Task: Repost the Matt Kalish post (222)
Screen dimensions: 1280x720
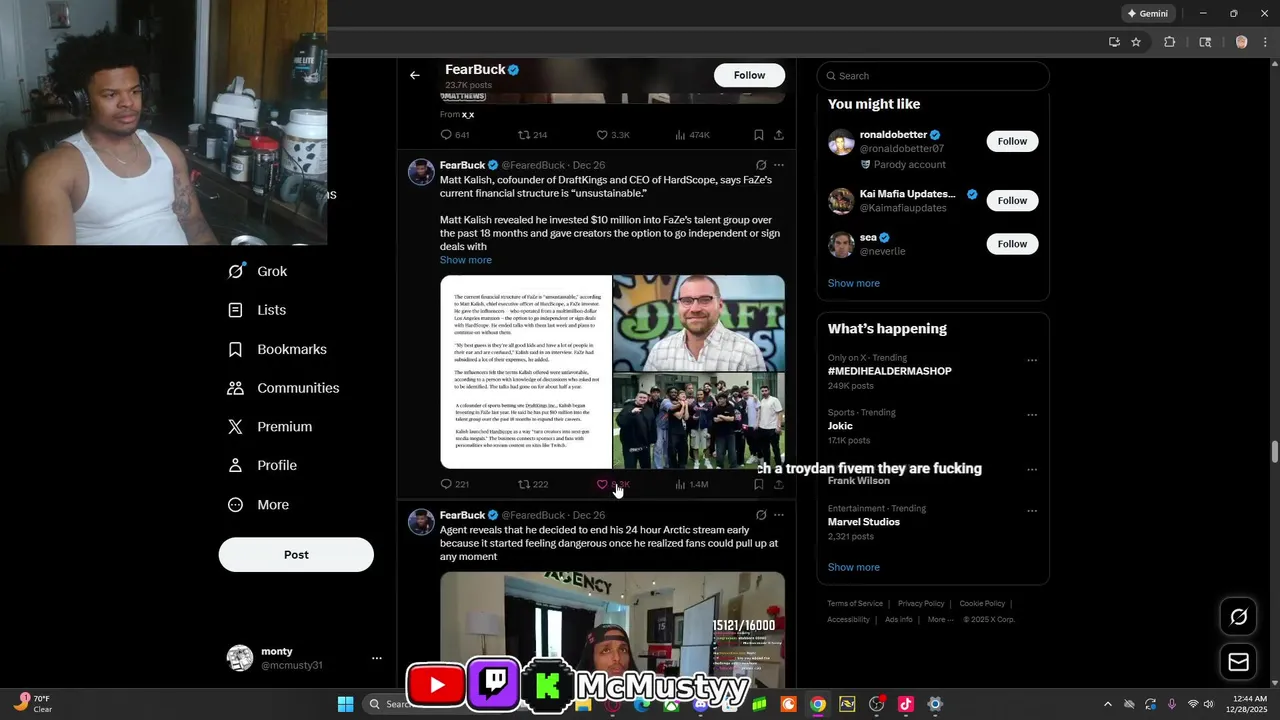Action: [523, 484]
